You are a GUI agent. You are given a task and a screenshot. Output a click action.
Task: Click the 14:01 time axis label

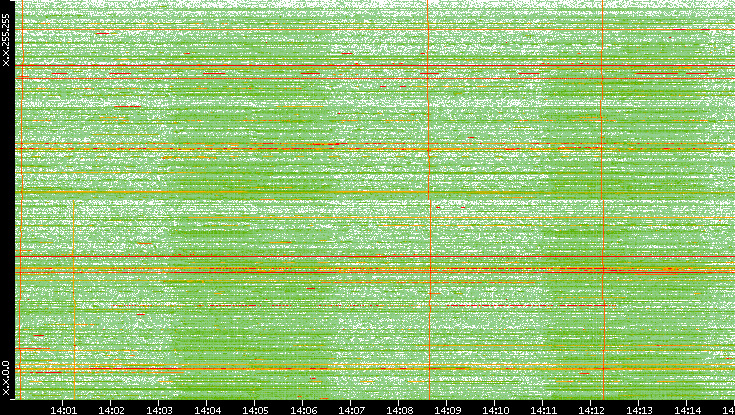63,410
